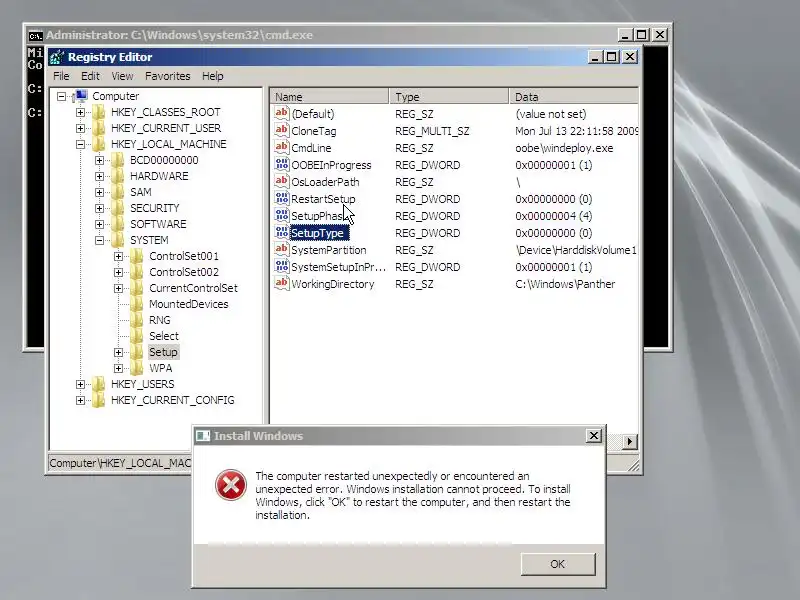Screen dimensions: 800x600
Task: Expand HKEY_CLASSES_ROOT in the tree
Action: click(x=81, y=112)
